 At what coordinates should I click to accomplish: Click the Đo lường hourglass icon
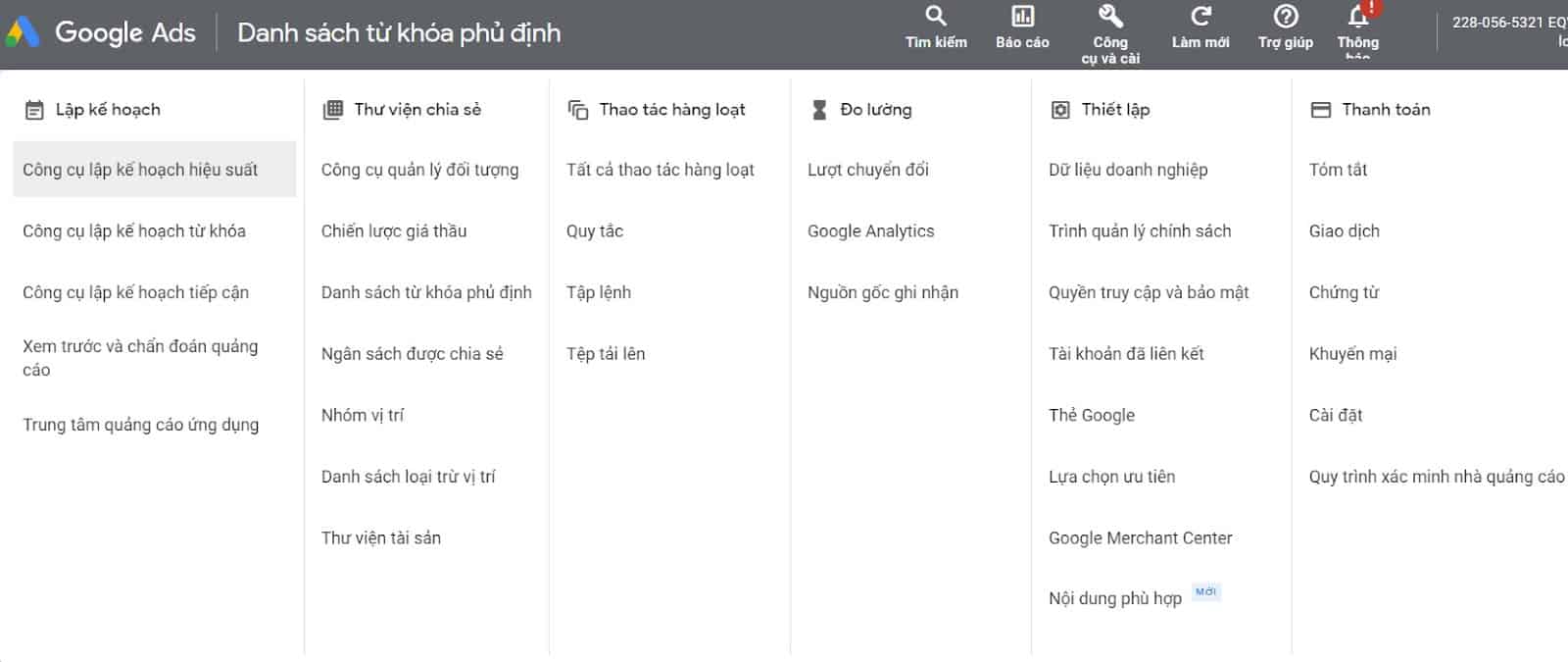click(819, 110)
